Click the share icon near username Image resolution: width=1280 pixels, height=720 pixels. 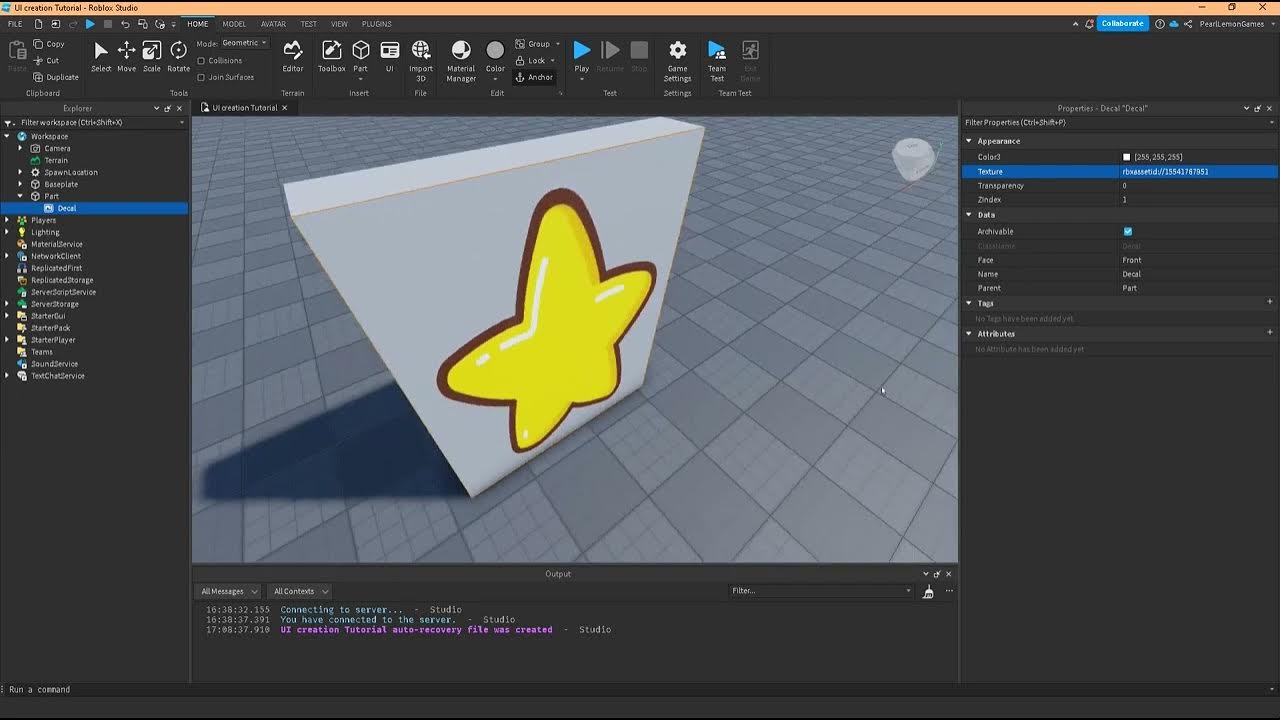(x=1189, y=24)
